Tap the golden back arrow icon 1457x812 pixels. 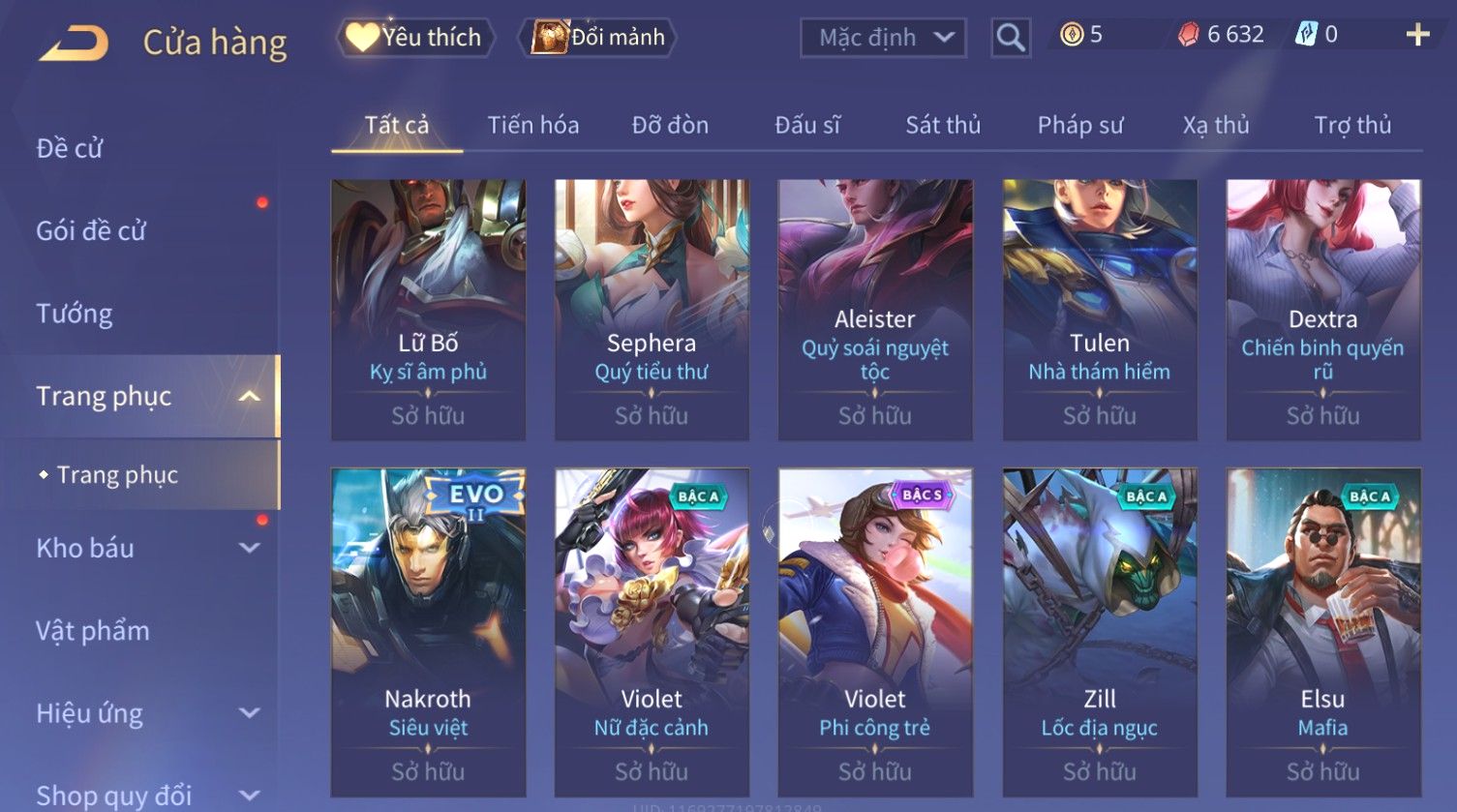[74, 43]
